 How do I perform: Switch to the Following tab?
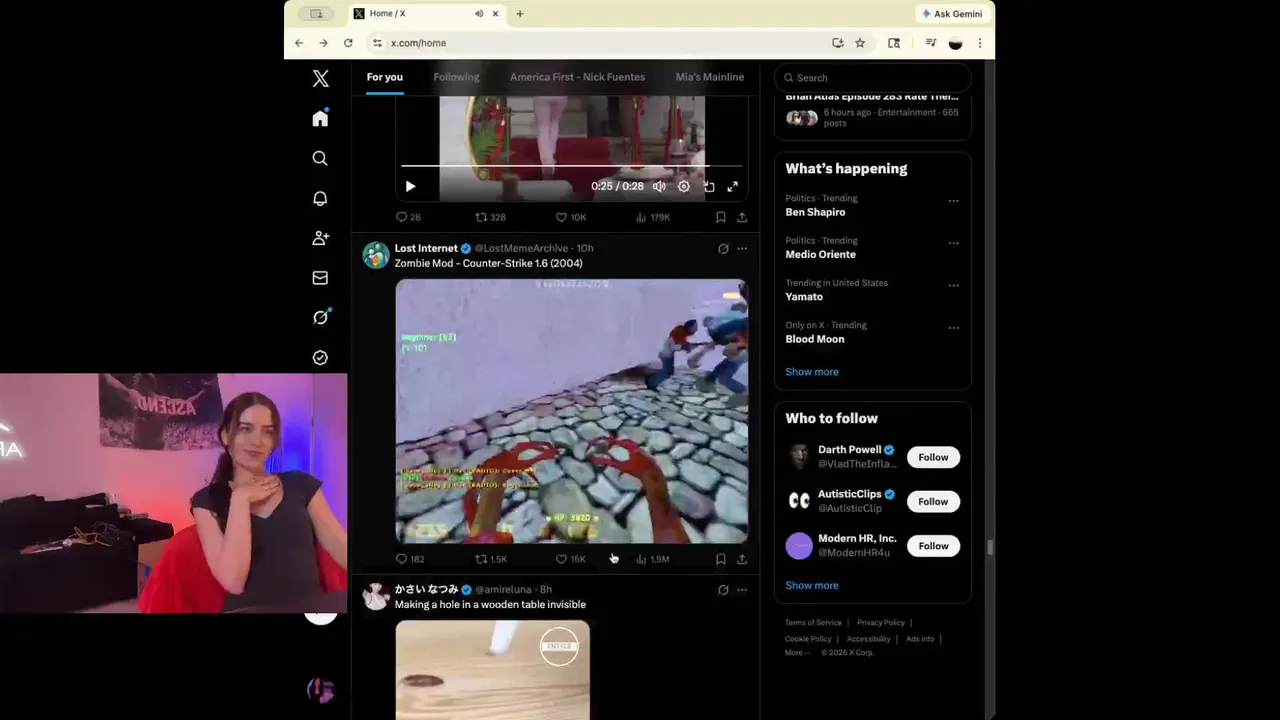click(x=456, y=77)
